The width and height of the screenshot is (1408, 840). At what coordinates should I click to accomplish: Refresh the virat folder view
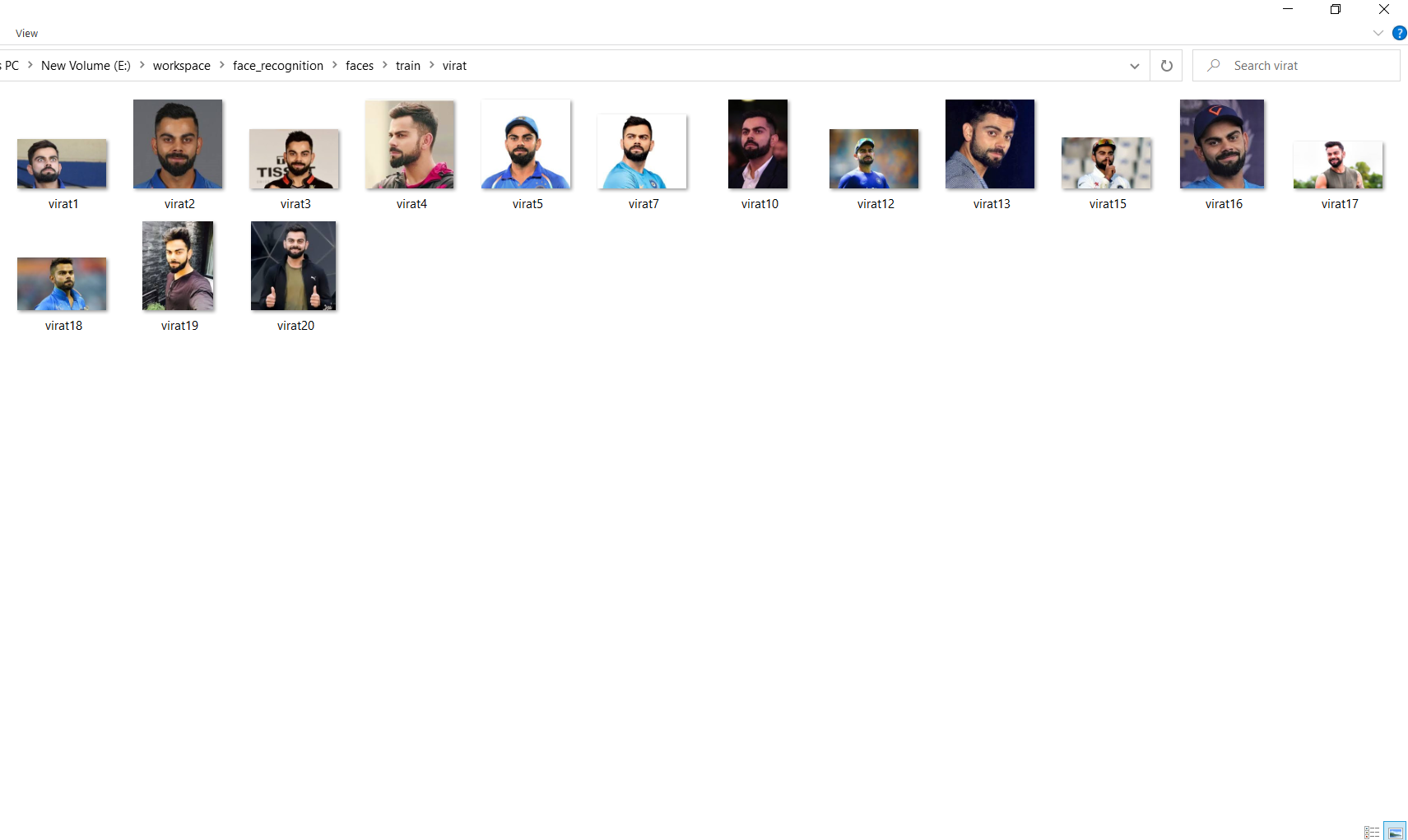coord(1166,66)
